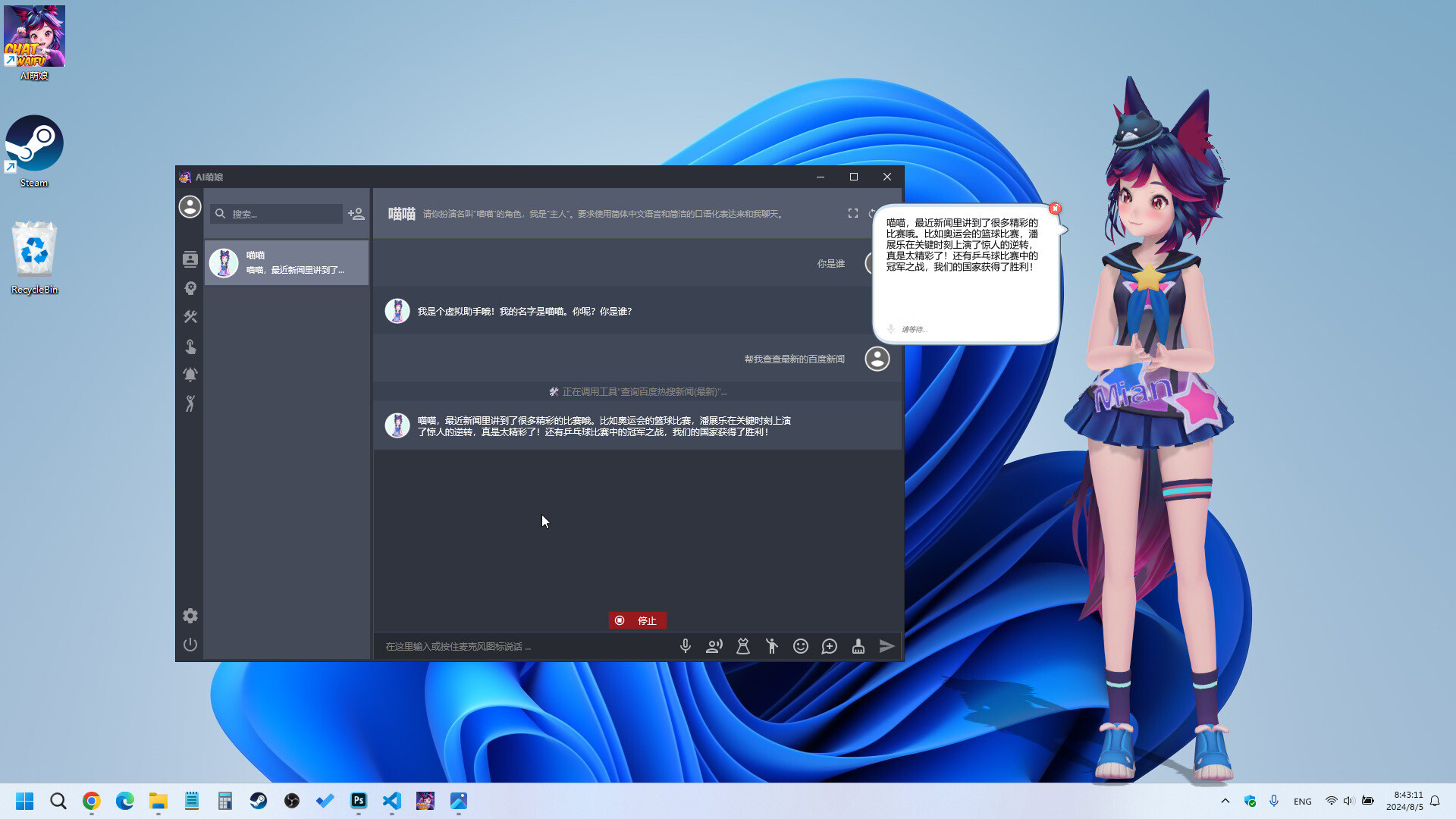The height and width of the screenshot is (819, 1456).
Task: Select the pose gesture icon
Action: tap(772, 646)
